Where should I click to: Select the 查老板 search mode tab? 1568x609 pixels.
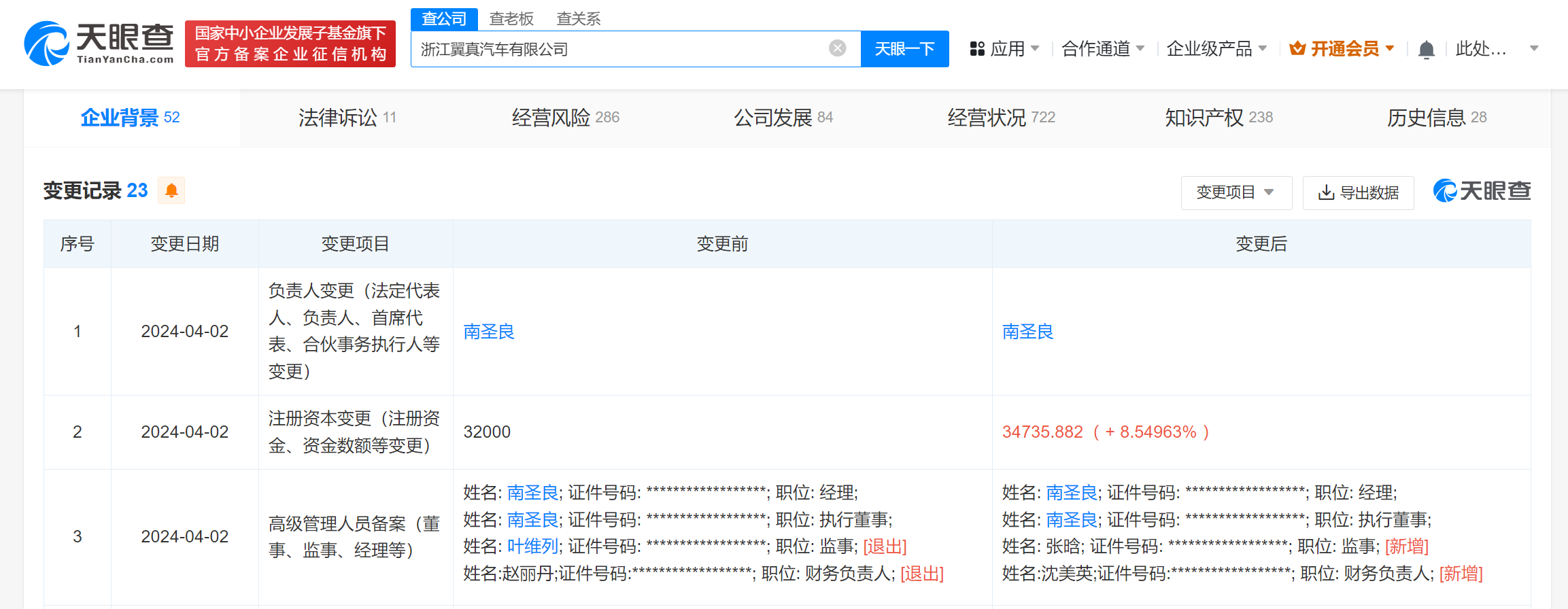(x=511, y=19)
